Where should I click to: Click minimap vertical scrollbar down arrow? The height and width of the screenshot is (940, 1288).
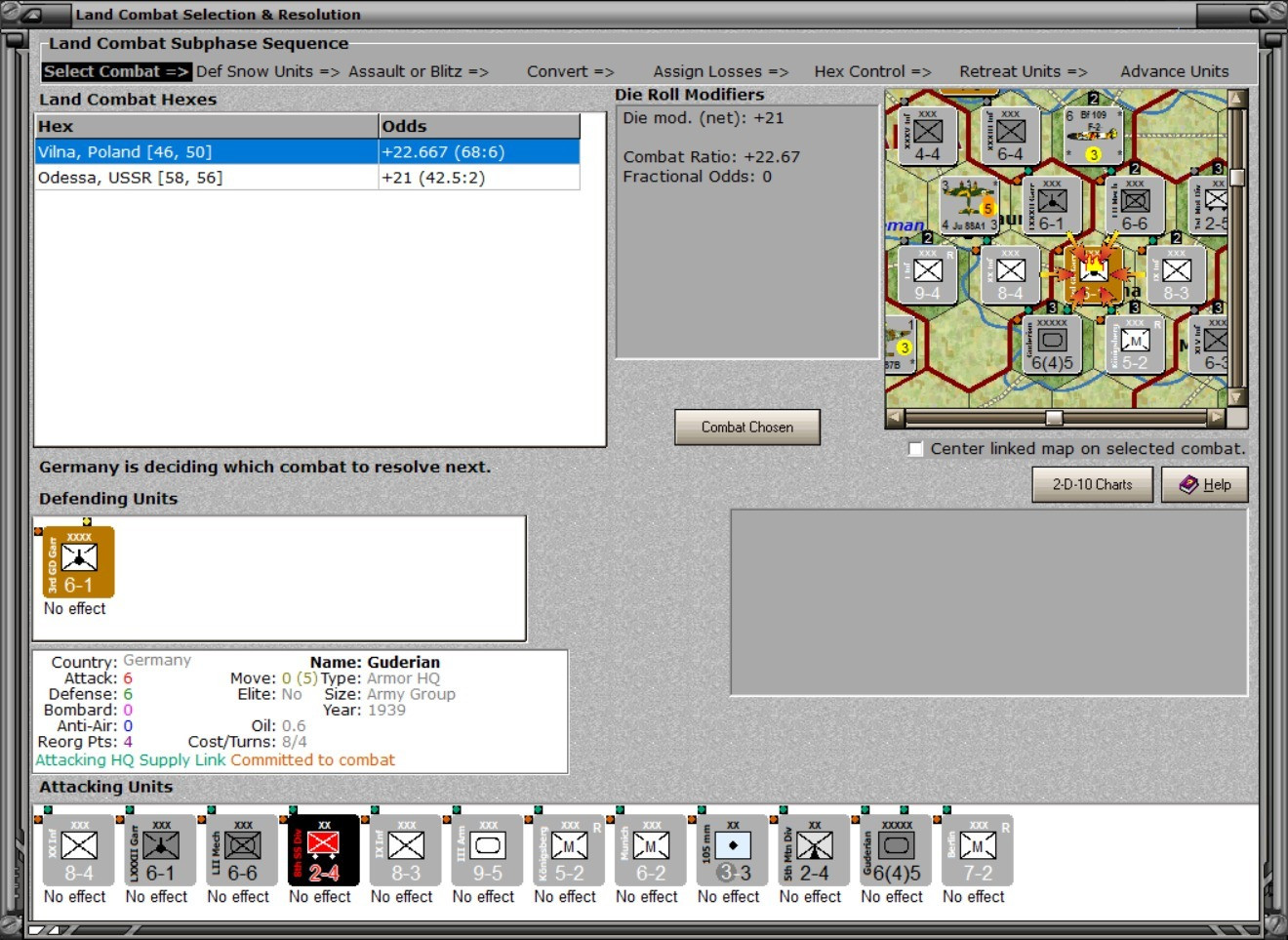(1237, 396)
